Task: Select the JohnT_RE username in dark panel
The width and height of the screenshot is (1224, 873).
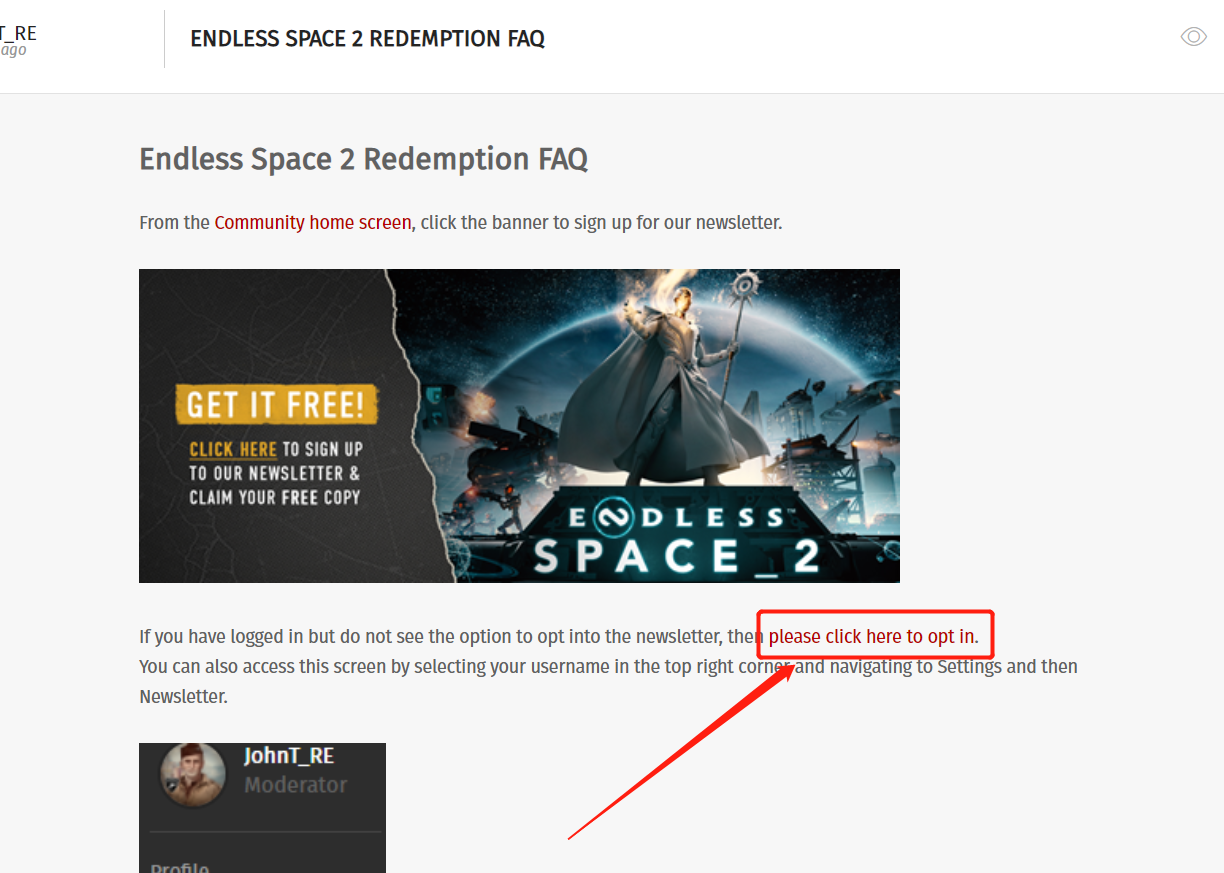Action: coord(289,756)
